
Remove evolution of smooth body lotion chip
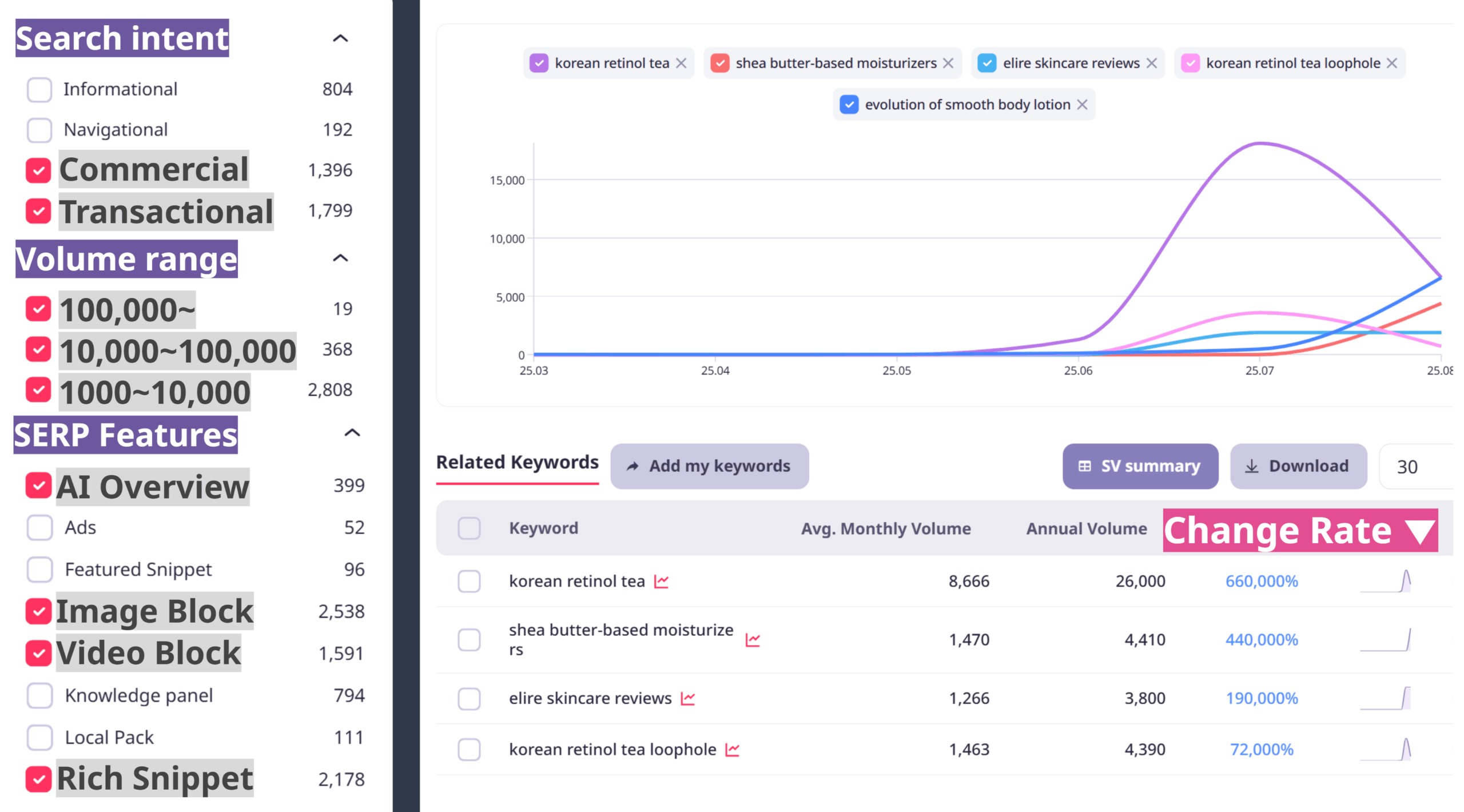coord(1082,105)
